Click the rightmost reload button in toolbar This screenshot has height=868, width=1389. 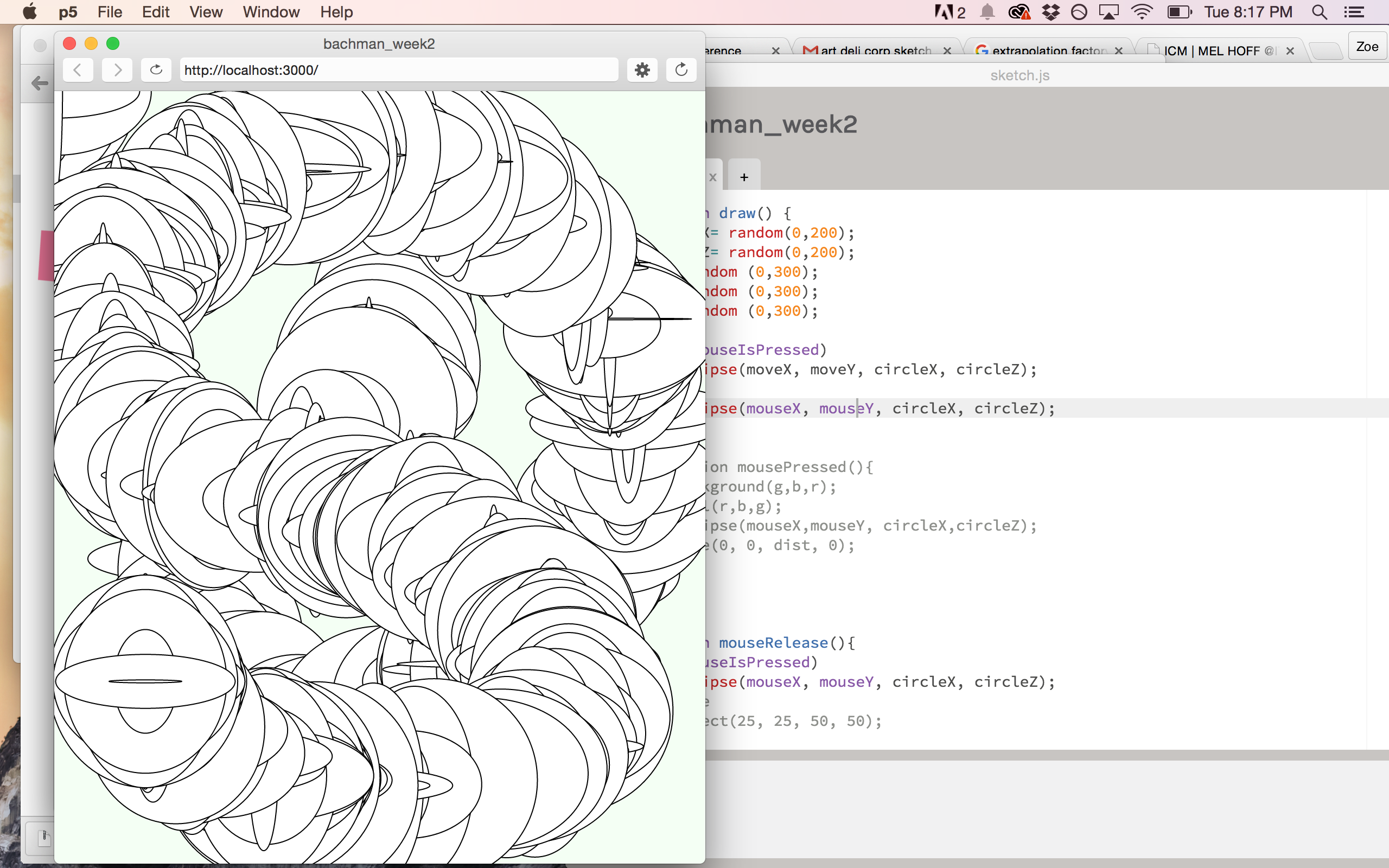pos(681,70)
